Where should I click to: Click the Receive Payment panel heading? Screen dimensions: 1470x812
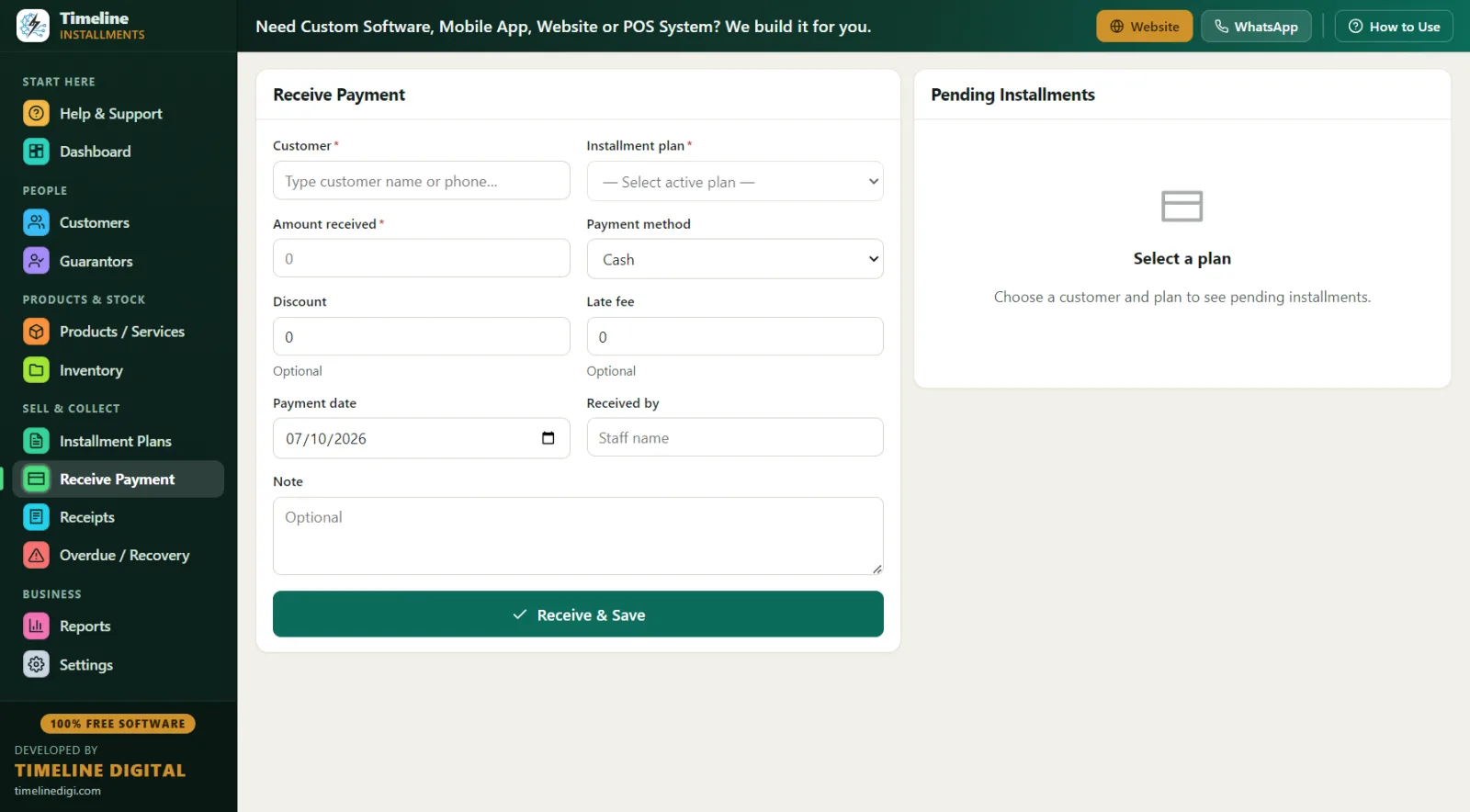(x=339, y=95)
